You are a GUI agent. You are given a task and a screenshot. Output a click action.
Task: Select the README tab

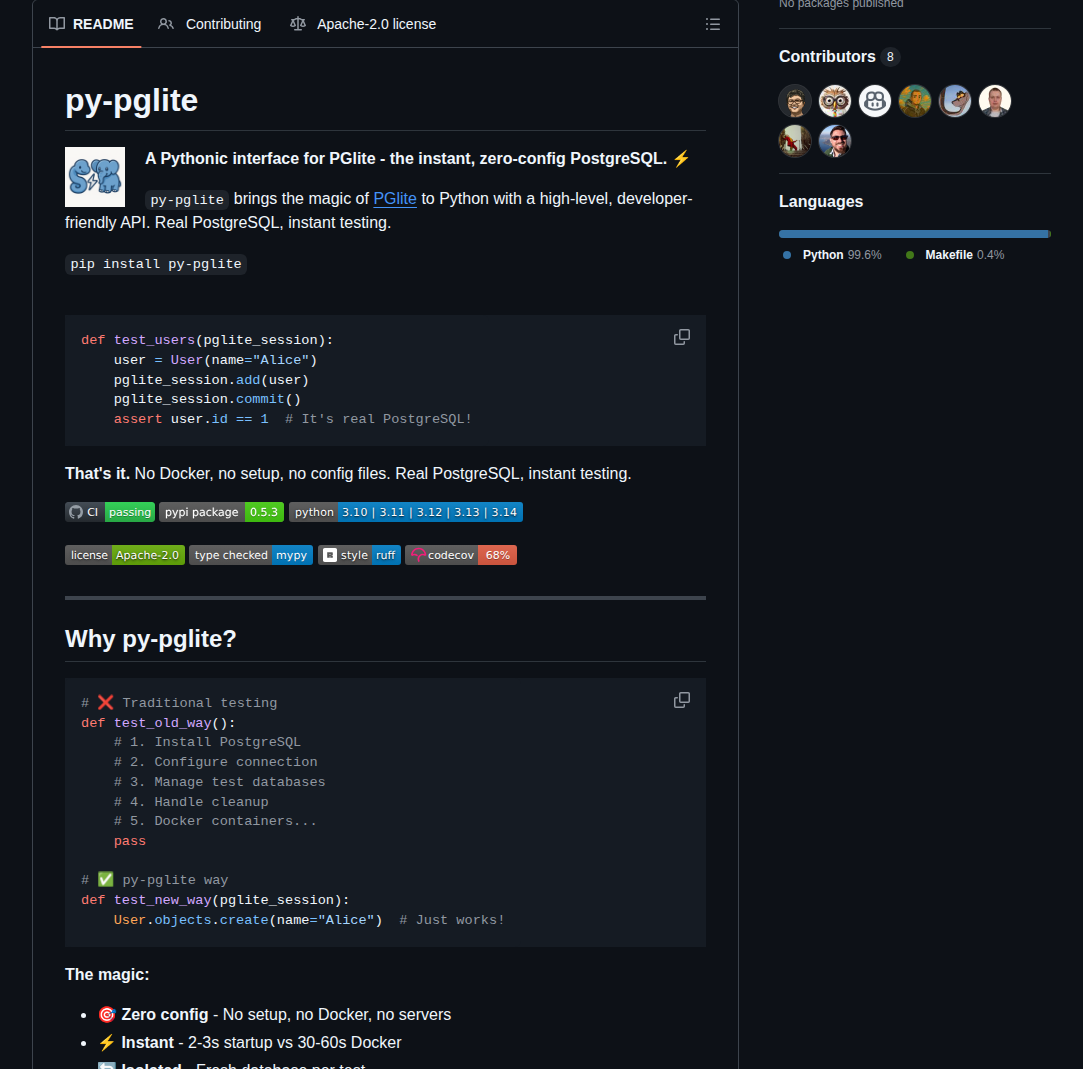[91, 24]
